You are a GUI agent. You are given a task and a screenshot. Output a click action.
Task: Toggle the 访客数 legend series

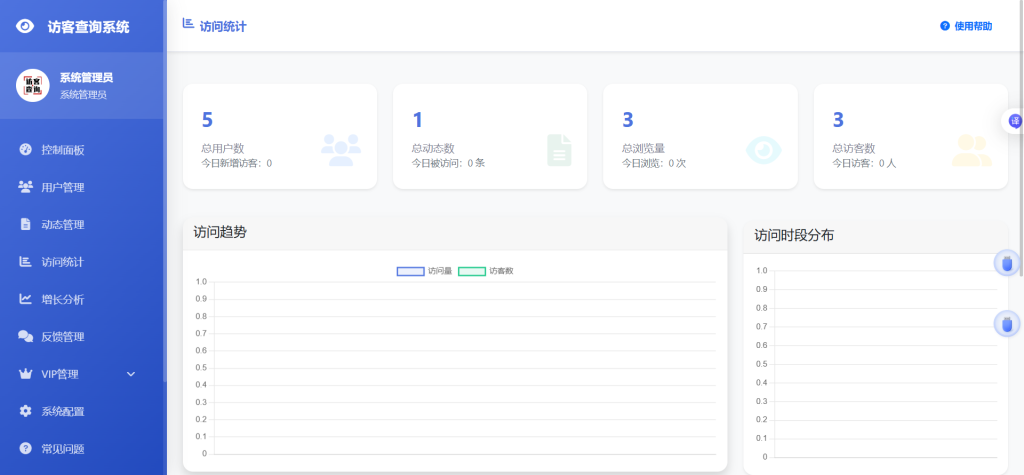tap(486, 271)
